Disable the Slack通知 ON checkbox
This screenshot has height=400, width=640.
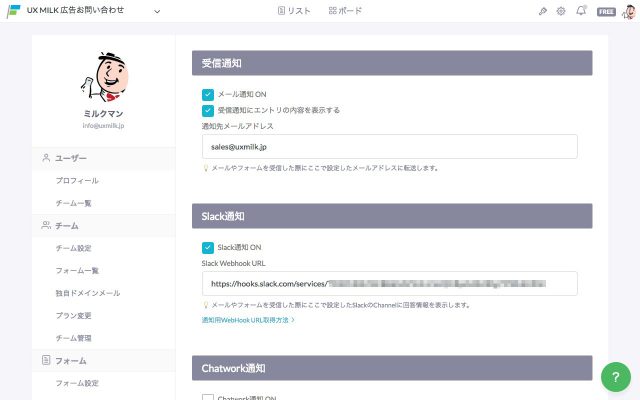[208, 247]
